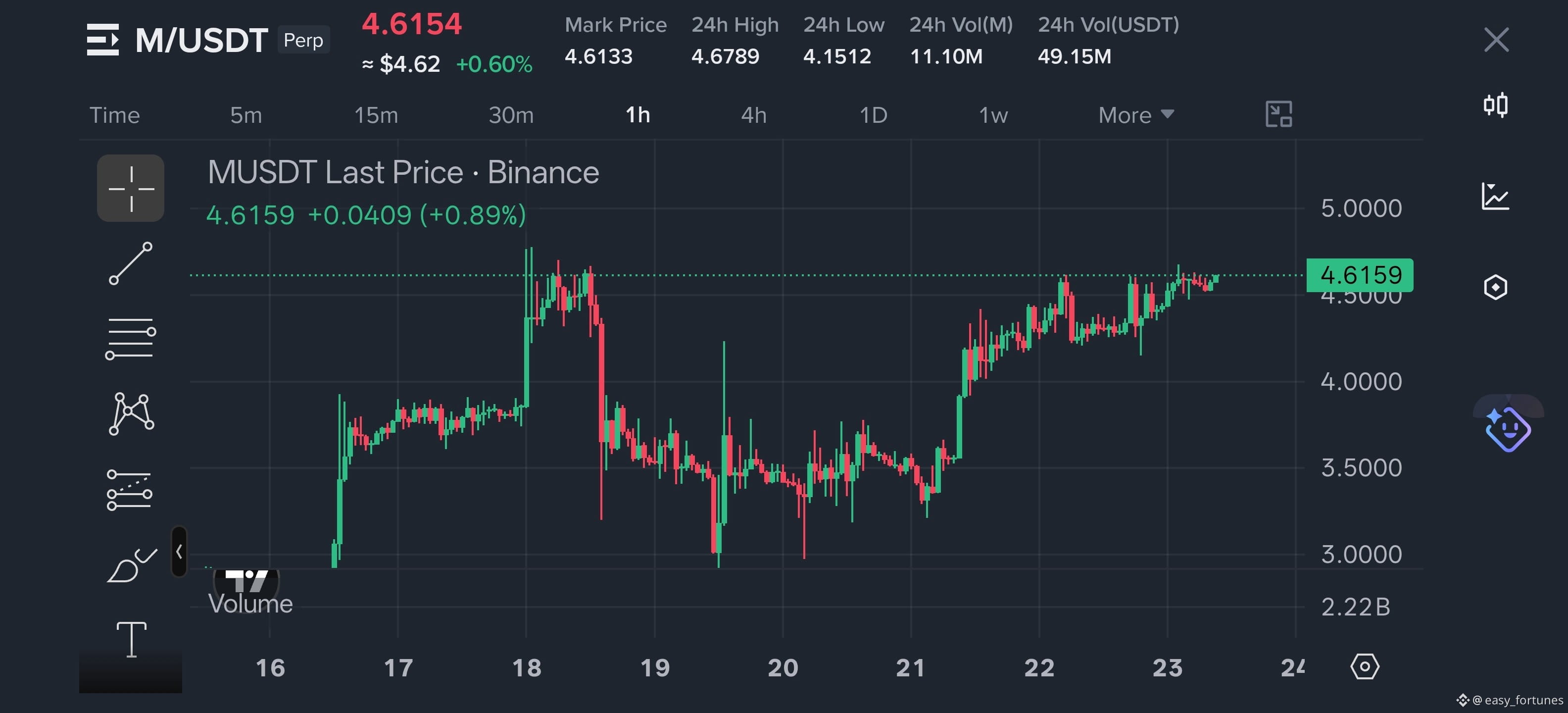The width and height of the screenshot is (1568, 713).
Task: Select the trend line drawing tool
Action: (x=130, y=263)
